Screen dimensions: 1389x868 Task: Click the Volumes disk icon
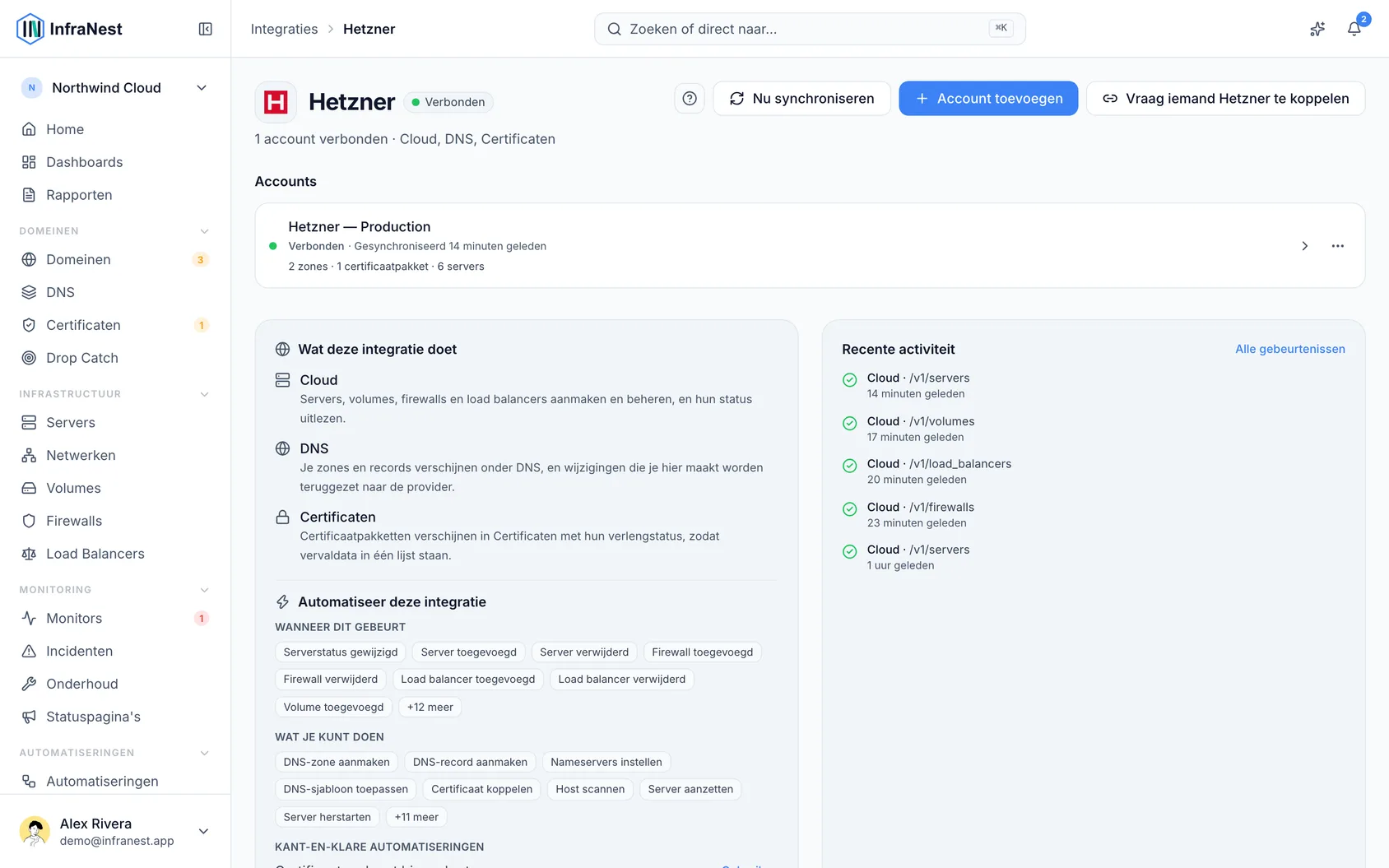(x=29, y=488)
